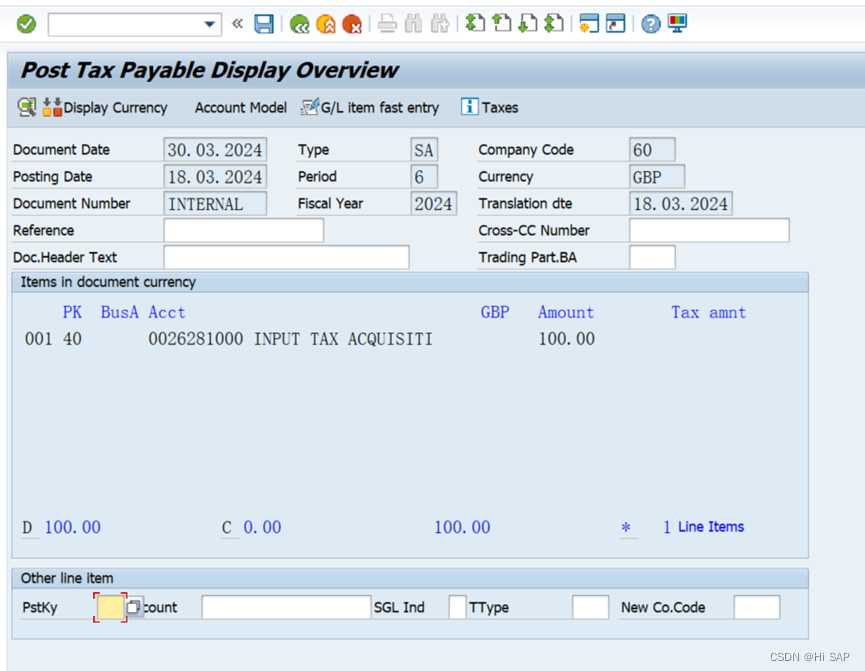The height and width of the screenshot is (671, 865).
Task: Open G/L item fast entry
Action: [x=370, y=107]
